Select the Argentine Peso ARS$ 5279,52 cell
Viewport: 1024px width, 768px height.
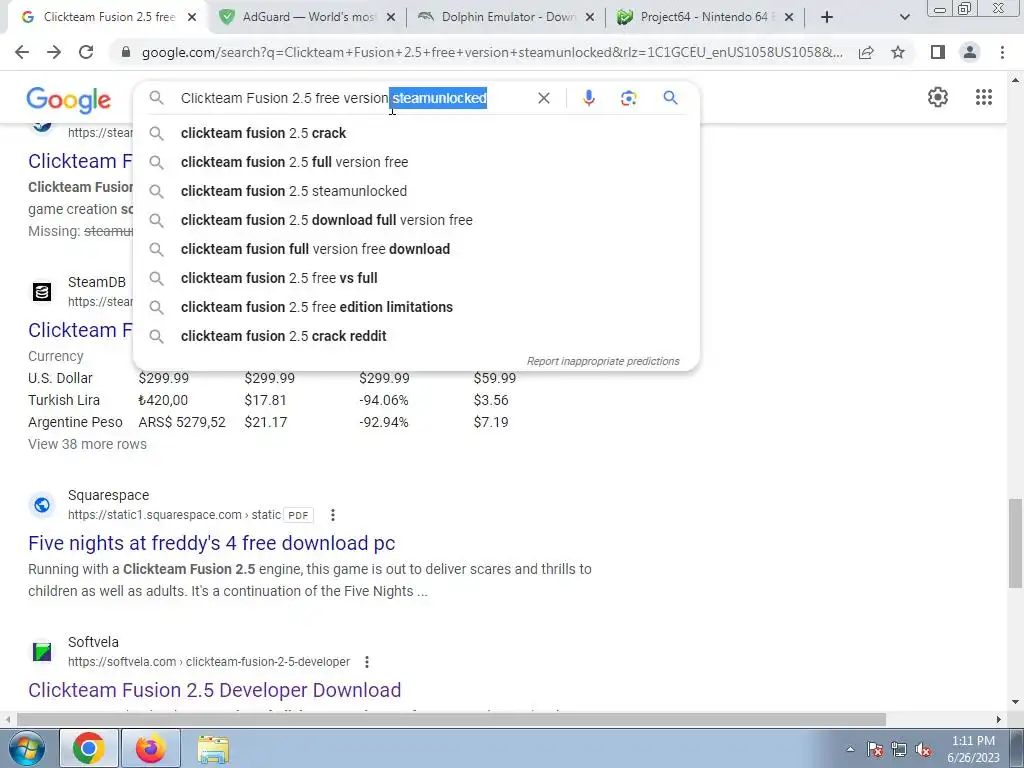coord(182,423)
